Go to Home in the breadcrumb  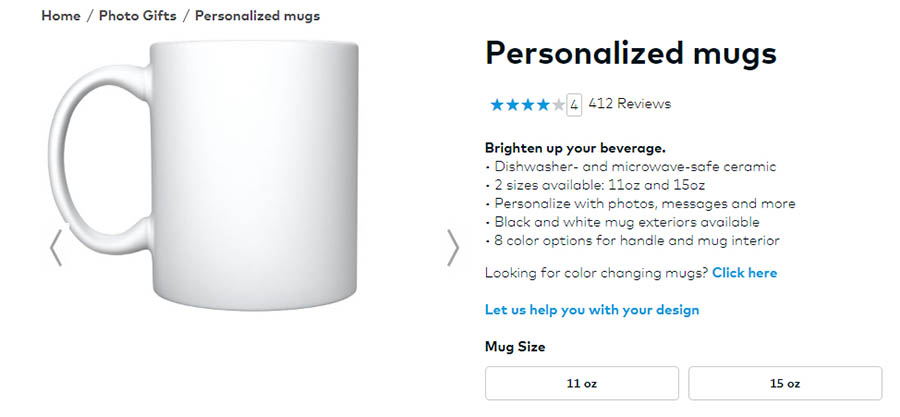pyautogui.click(x=60, y=16)
